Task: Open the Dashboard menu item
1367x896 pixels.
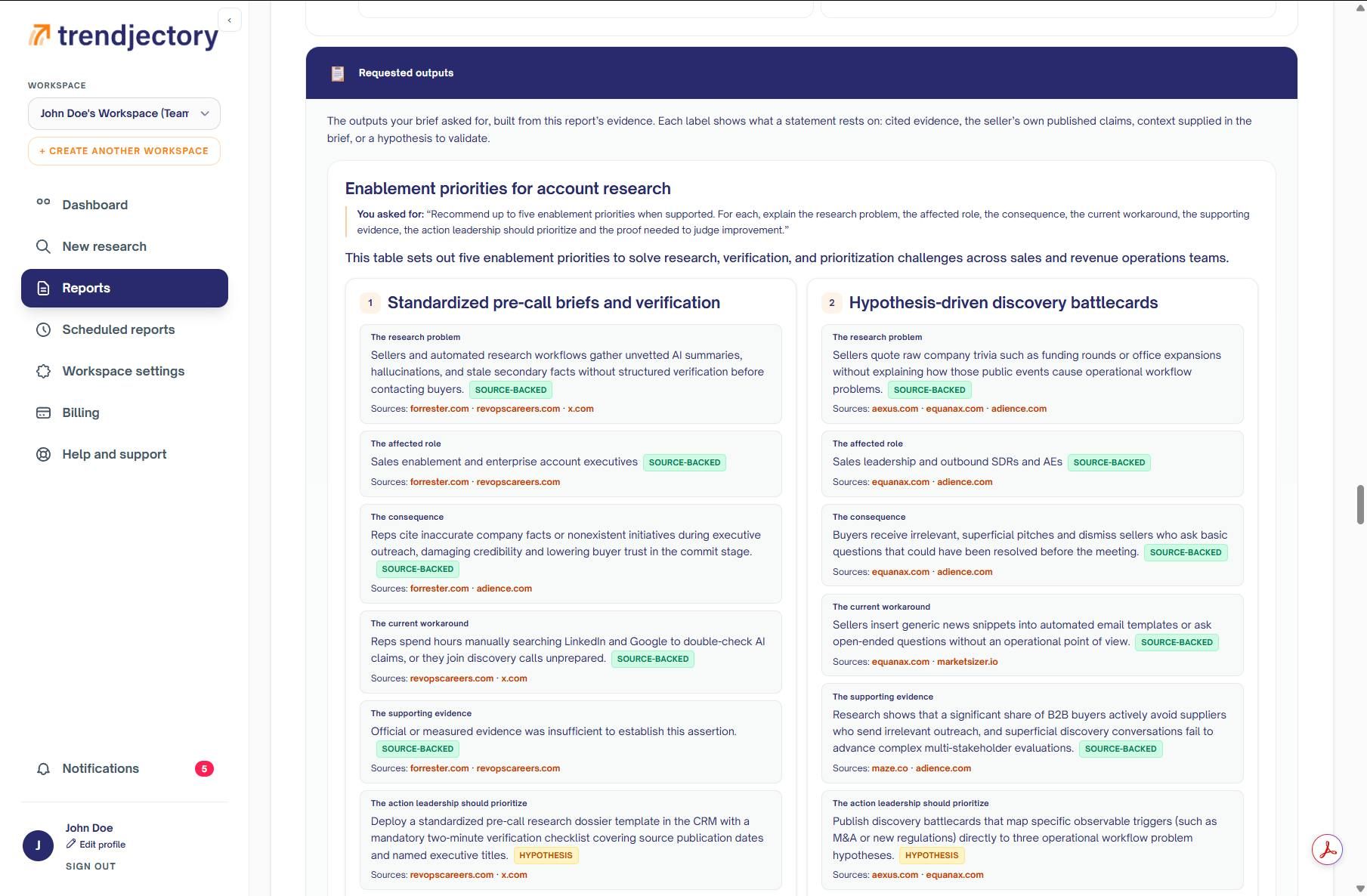Action: [125, 205]
